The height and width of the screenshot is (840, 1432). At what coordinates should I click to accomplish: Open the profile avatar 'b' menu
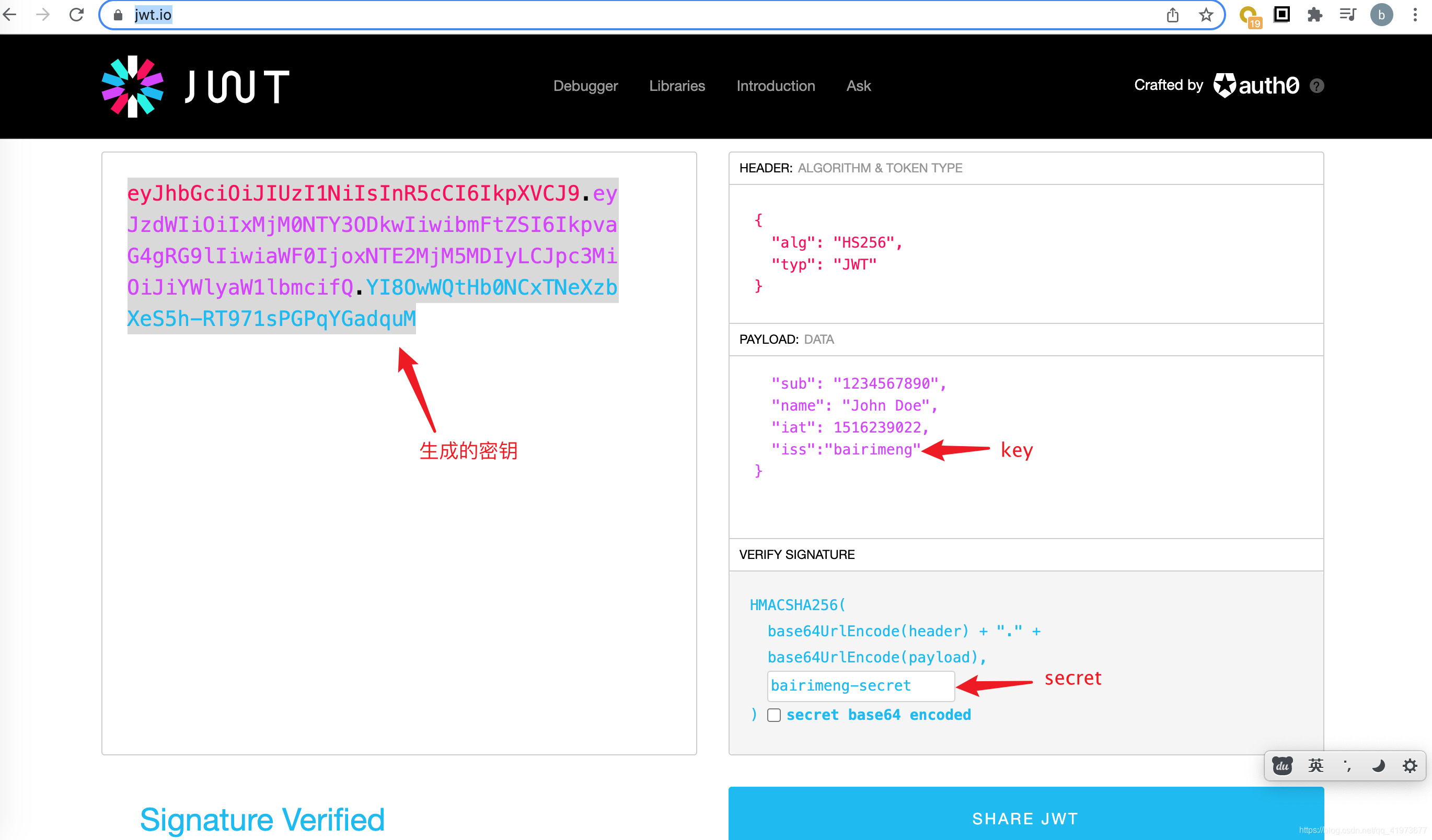click(1381, 15)
